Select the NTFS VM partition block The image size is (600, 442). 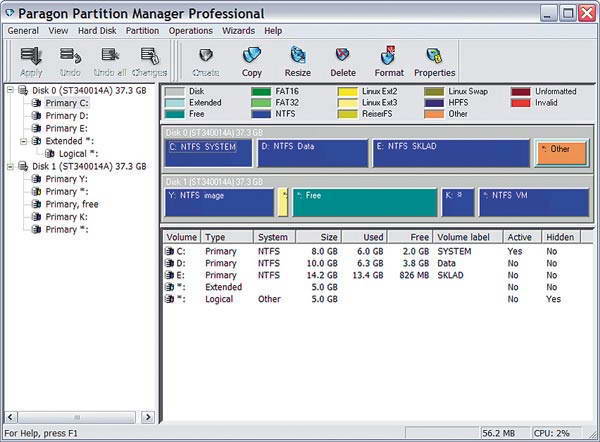click(x=534, y=202)
